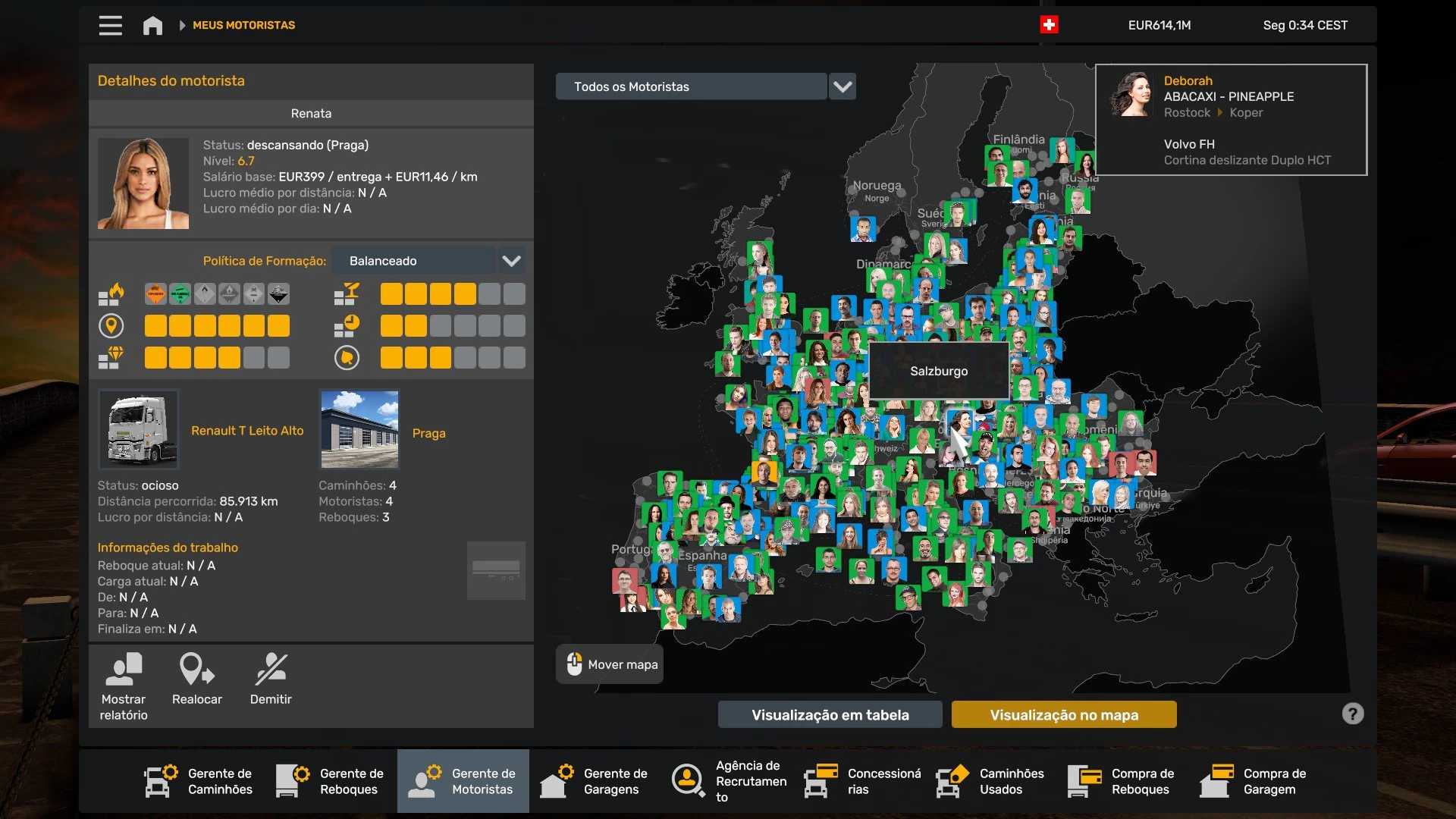Click Renata's driver portrait thumbnail
Screen dimensions: 1456x819
click(x=143, y=184)
